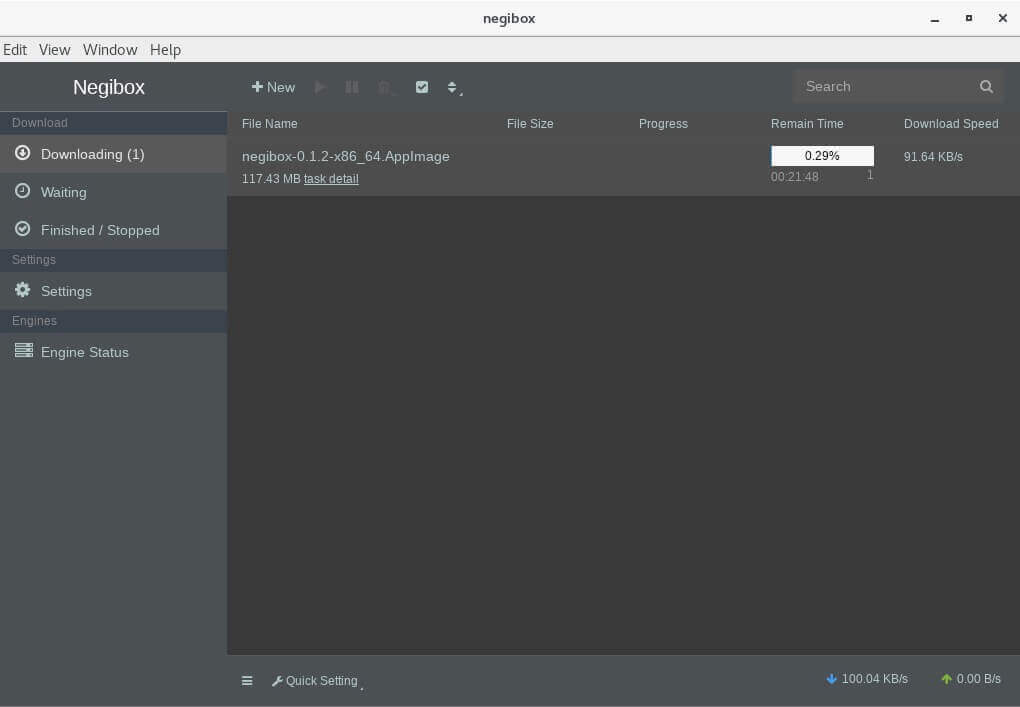Click the 00:21:48 remaining time
This screenshot has height=707, width=1020.
click(794, 177)
